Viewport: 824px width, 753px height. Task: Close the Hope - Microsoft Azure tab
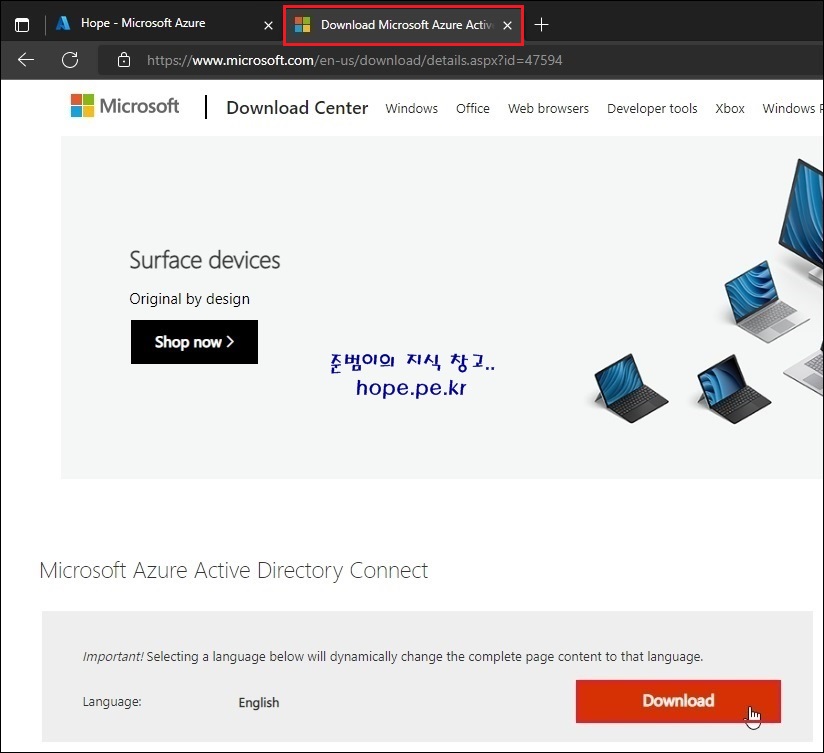[268, 25]
